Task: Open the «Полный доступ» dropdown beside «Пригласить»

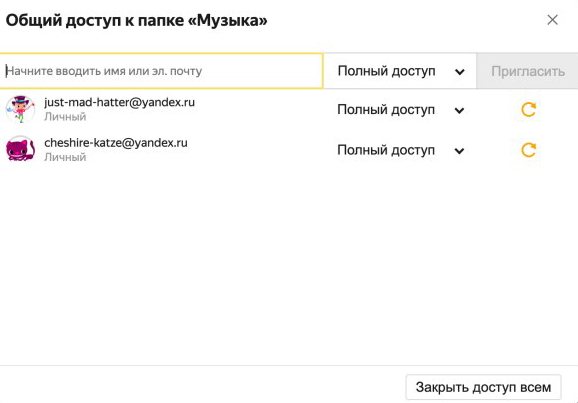Action: [x=400, y=71]
